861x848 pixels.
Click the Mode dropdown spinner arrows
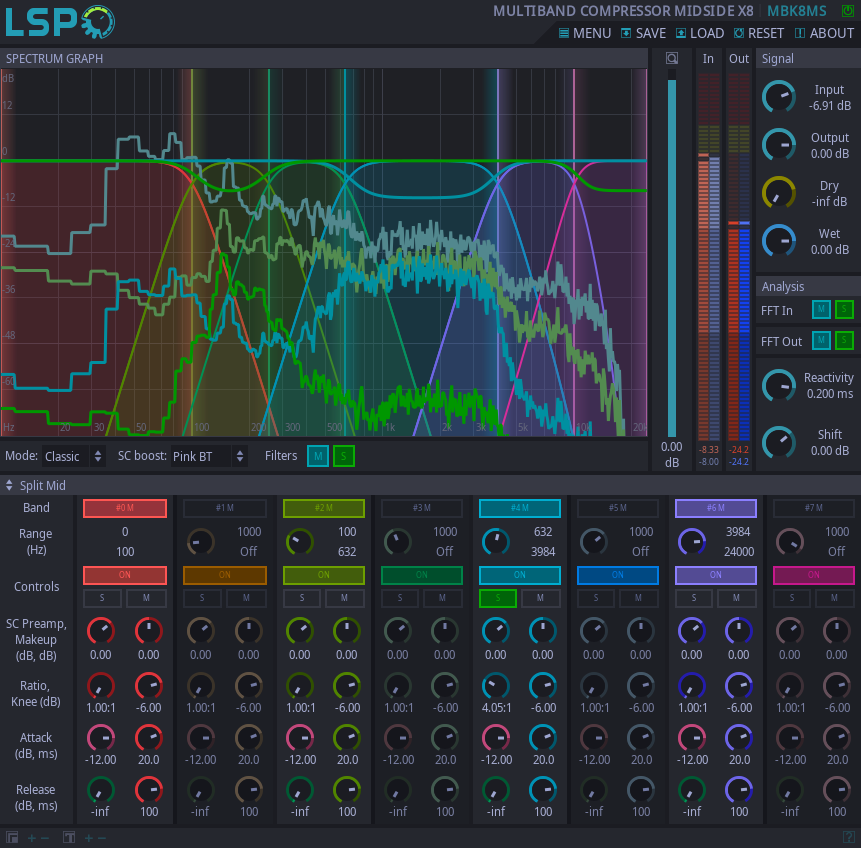tap(98, 456)
